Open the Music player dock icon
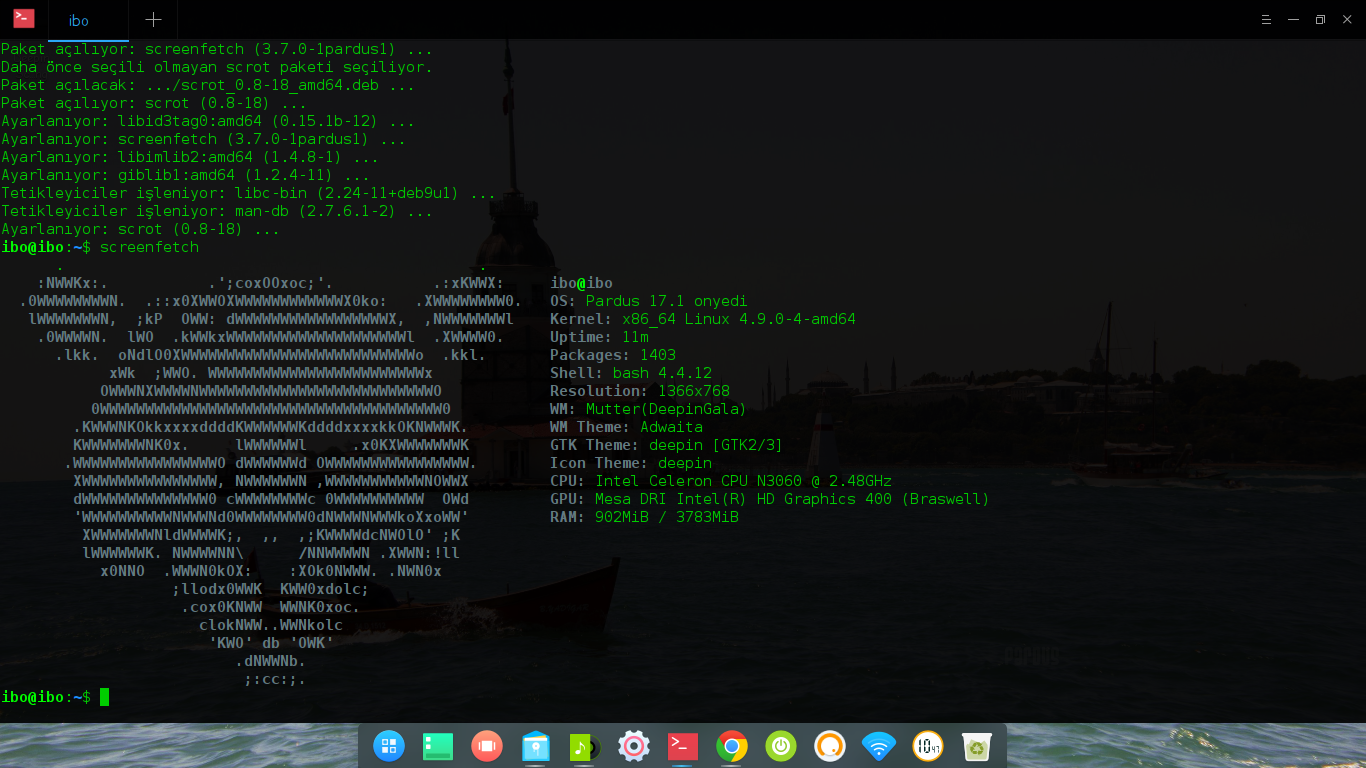The height and width of the screenshot is (768, 1366). pos(584,746)
